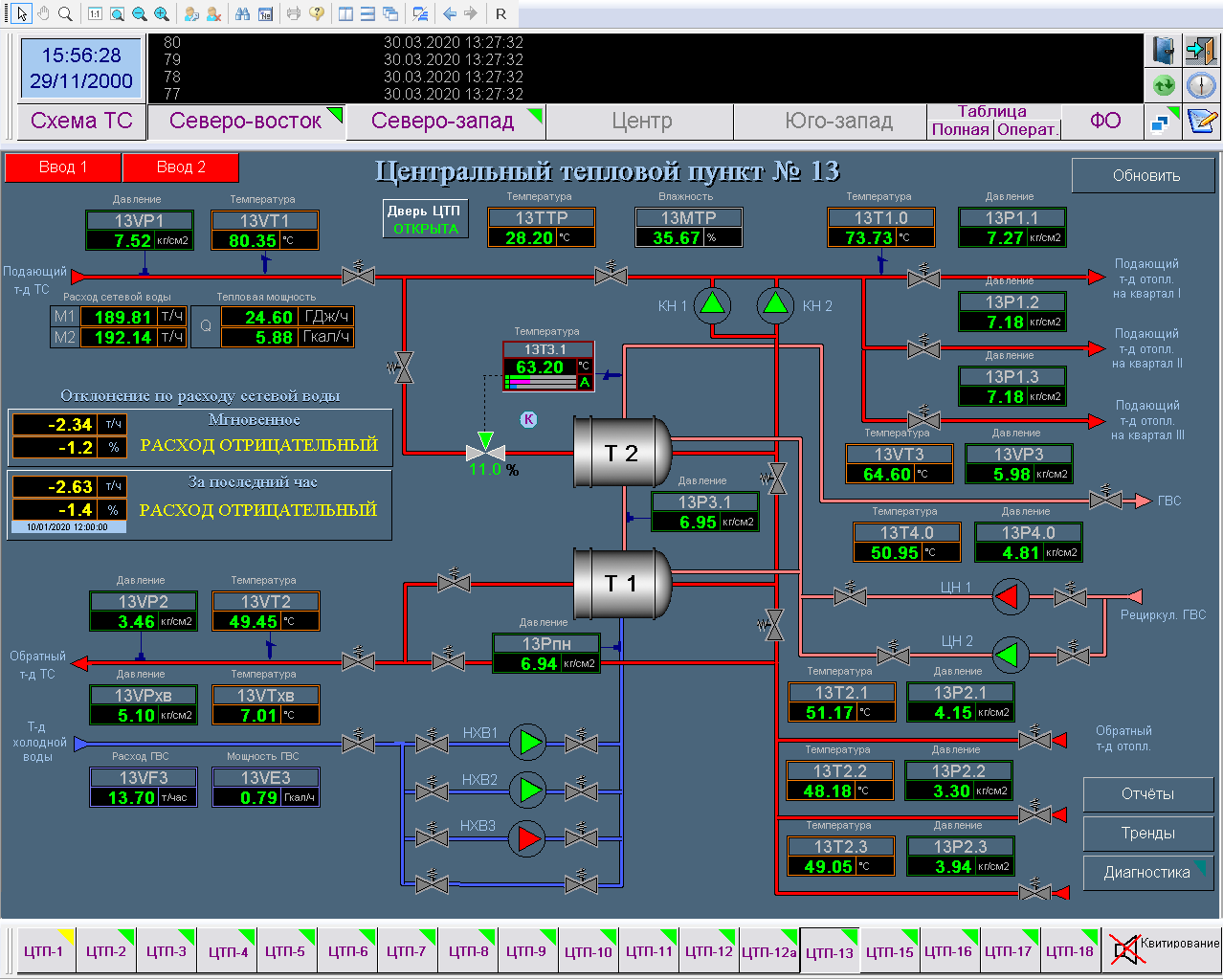The width and height of the screenshot is (1223, 980).
Task: Switch to the ЦТП-5 station tab
Action: tap(285, 951)
